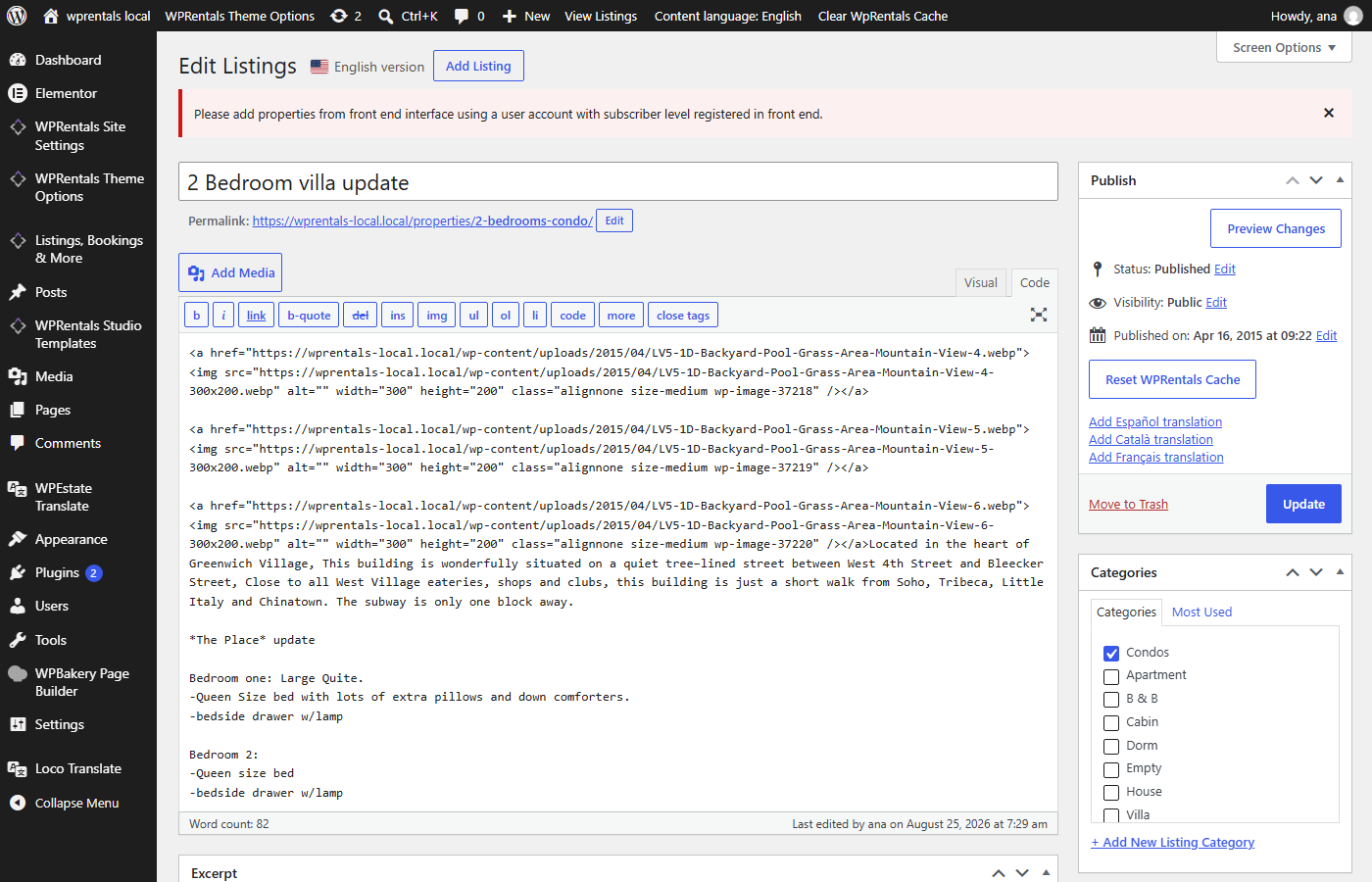1372x882 pixels.
Task: Move Publish panel down
Action: (x=1316, y=180)
